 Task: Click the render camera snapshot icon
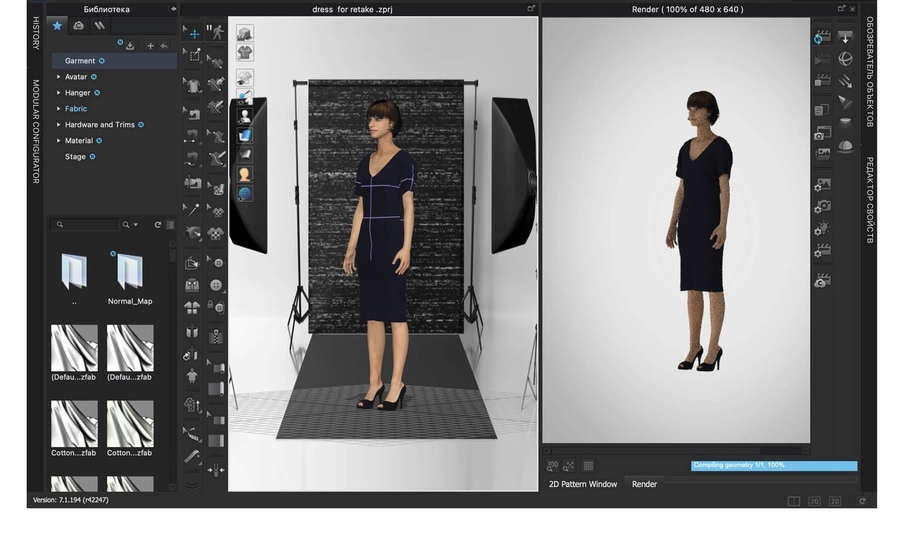(x=822, y=133)
